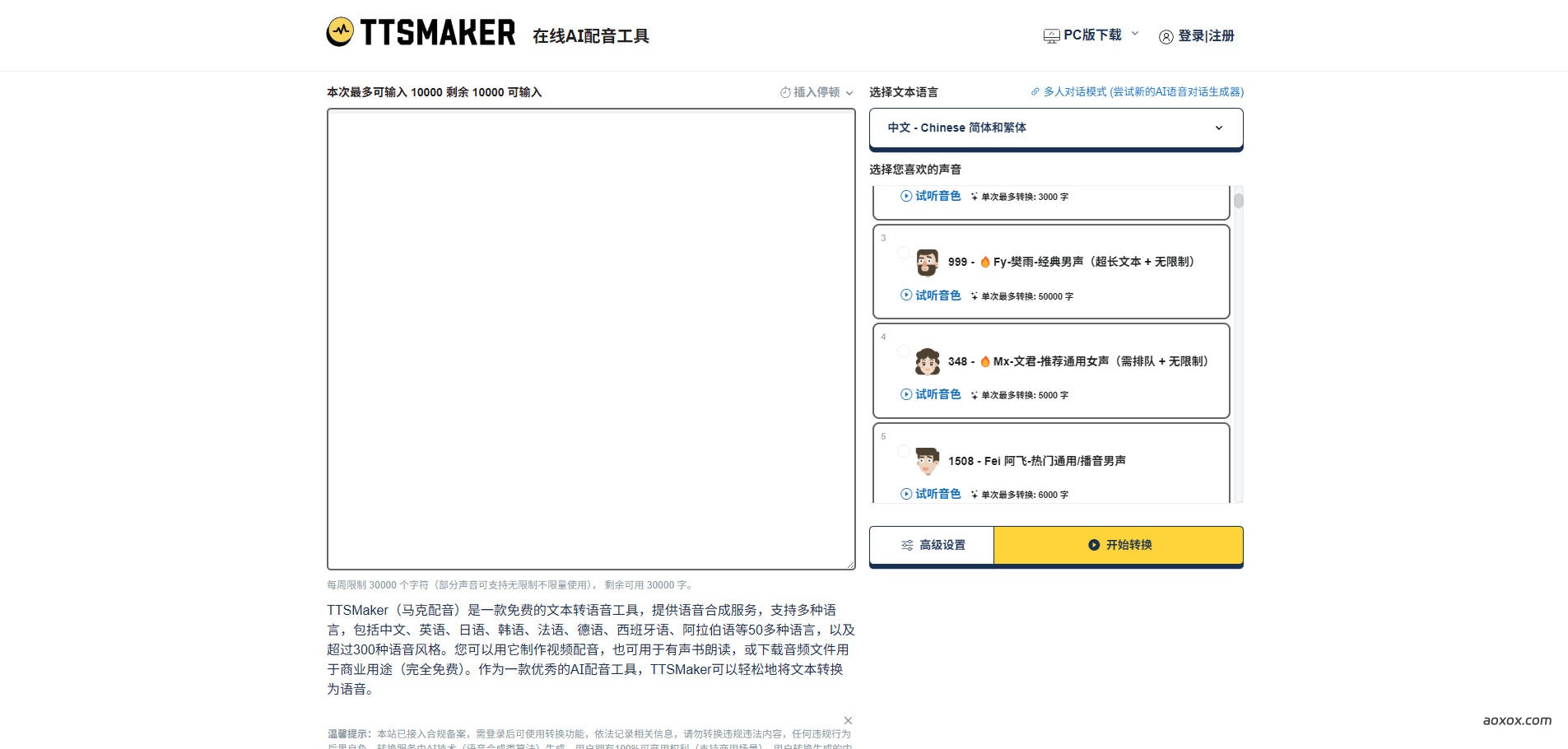The image size is (1568, 749).
Task: Click the 选择文本语言 label
Action: (x=904, y=92)
